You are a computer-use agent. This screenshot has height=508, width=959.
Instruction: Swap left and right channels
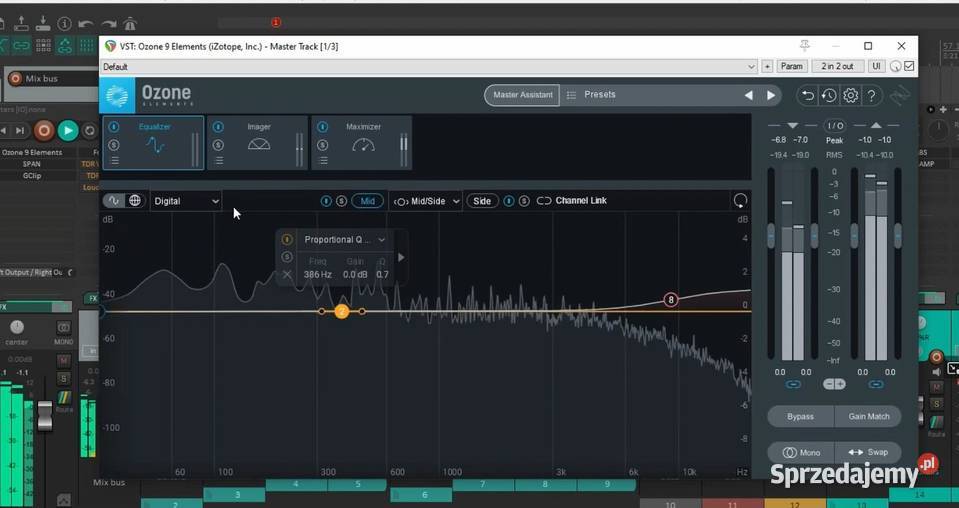click(868, 452)
